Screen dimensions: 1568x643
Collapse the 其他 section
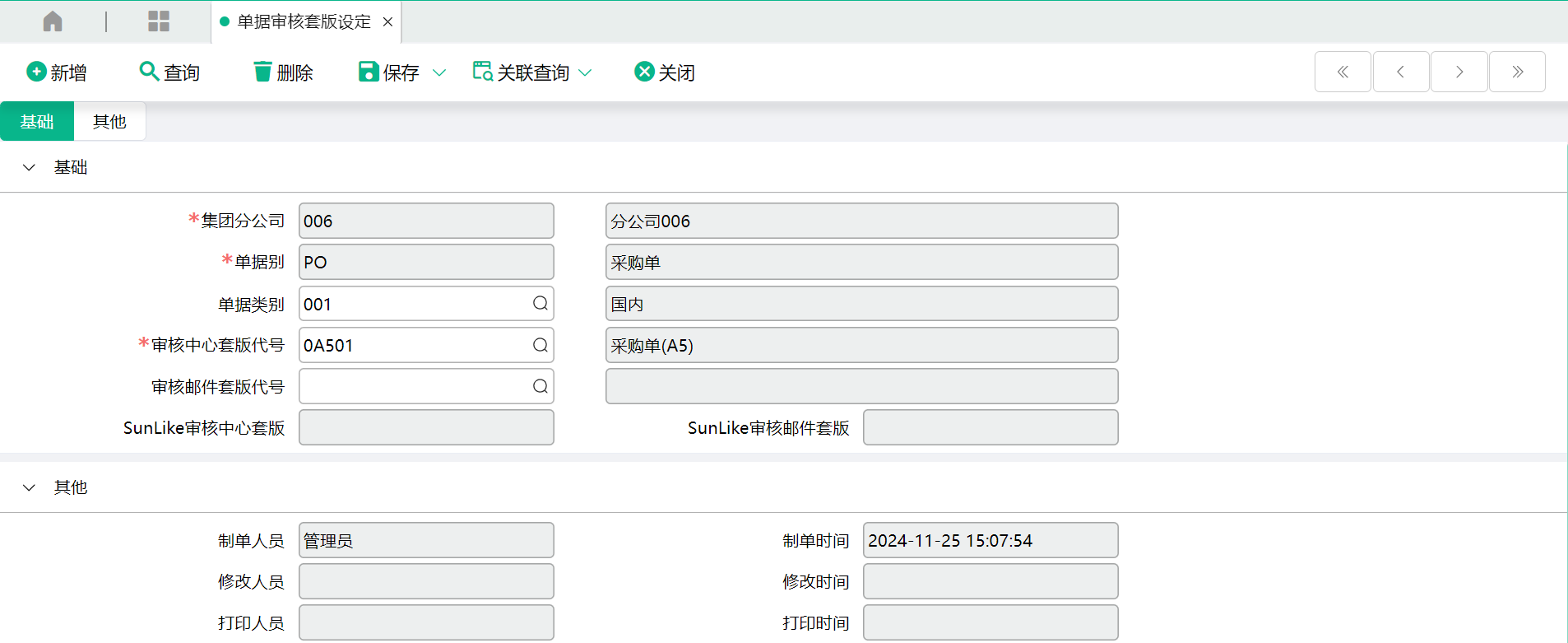coord(30,487)
